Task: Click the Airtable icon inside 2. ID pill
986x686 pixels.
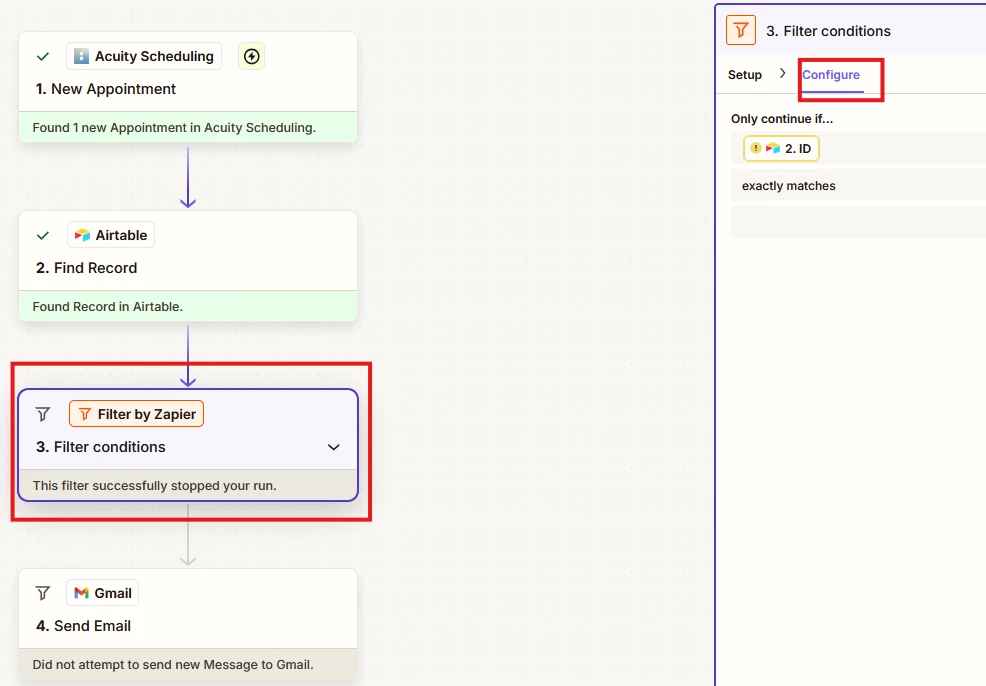Action: pyautogui.click(x=773, y=148)
